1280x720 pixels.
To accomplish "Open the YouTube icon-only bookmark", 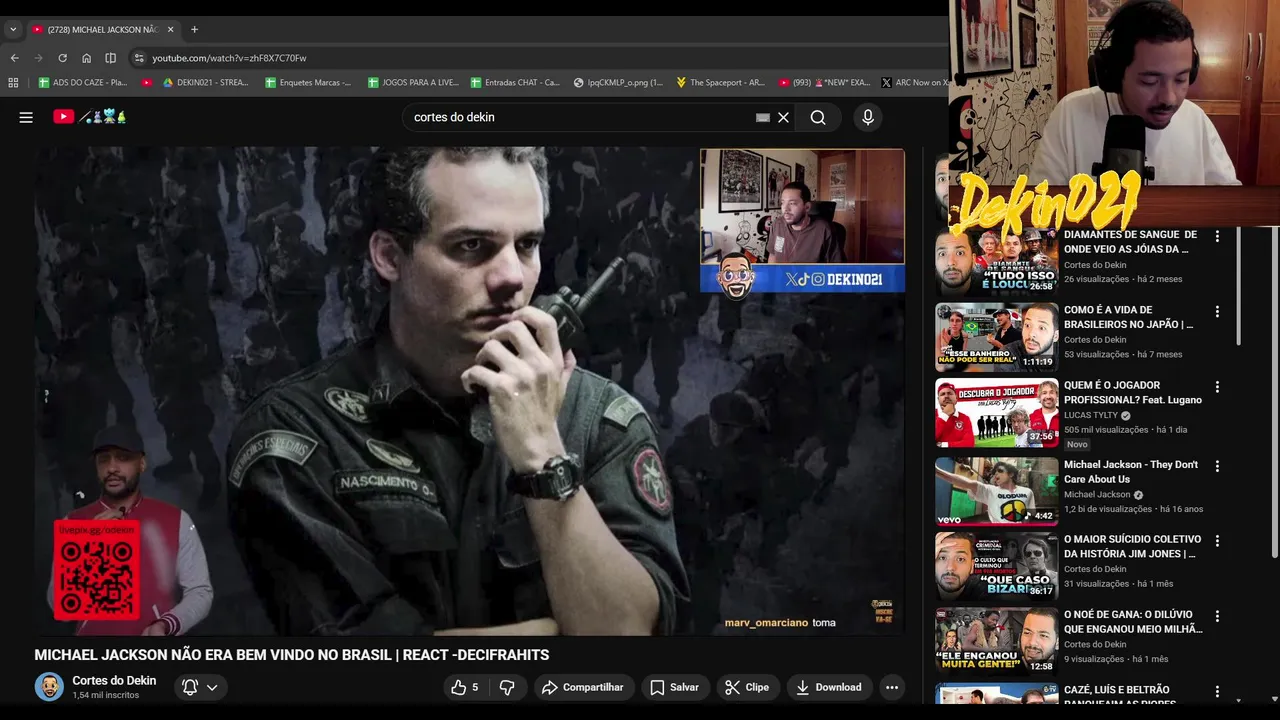I will [147, 83].
